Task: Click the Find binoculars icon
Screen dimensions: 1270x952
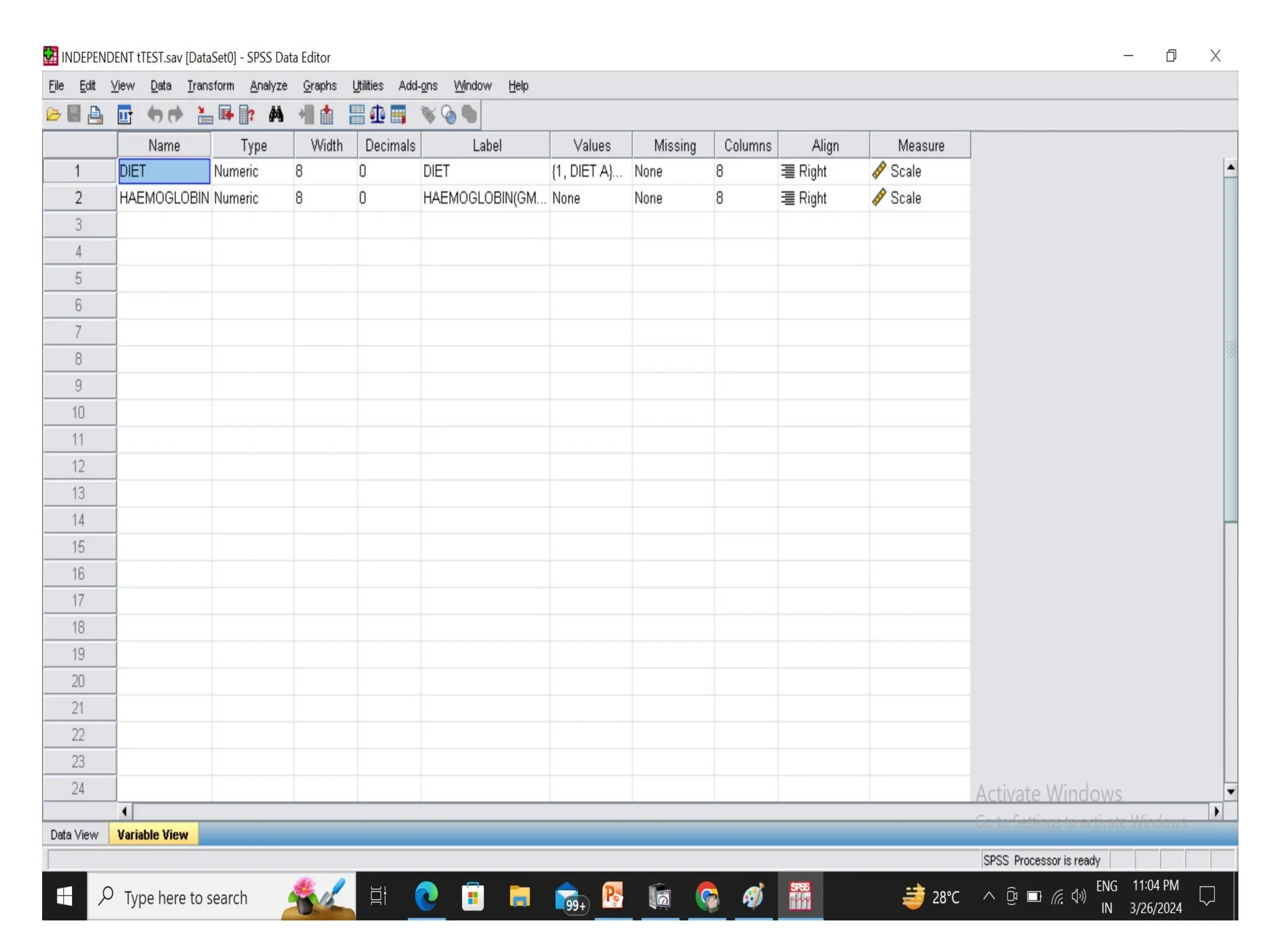Action: pyautogui.click(x=276, y=115)
